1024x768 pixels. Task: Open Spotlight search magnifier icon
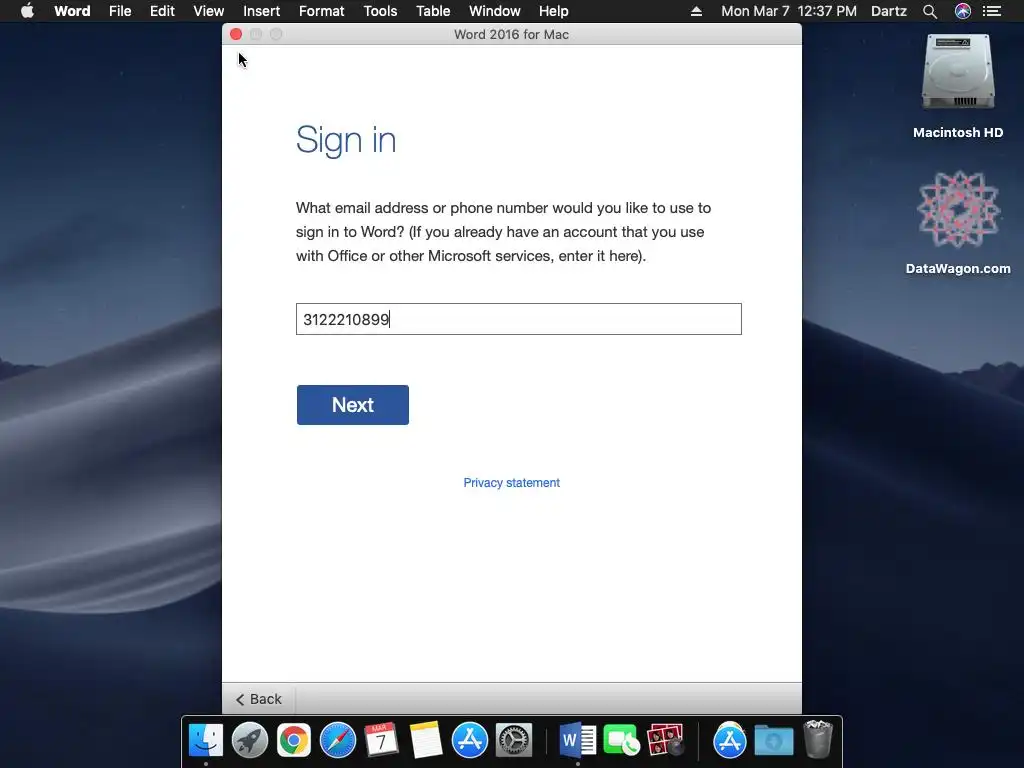[930, 11]
